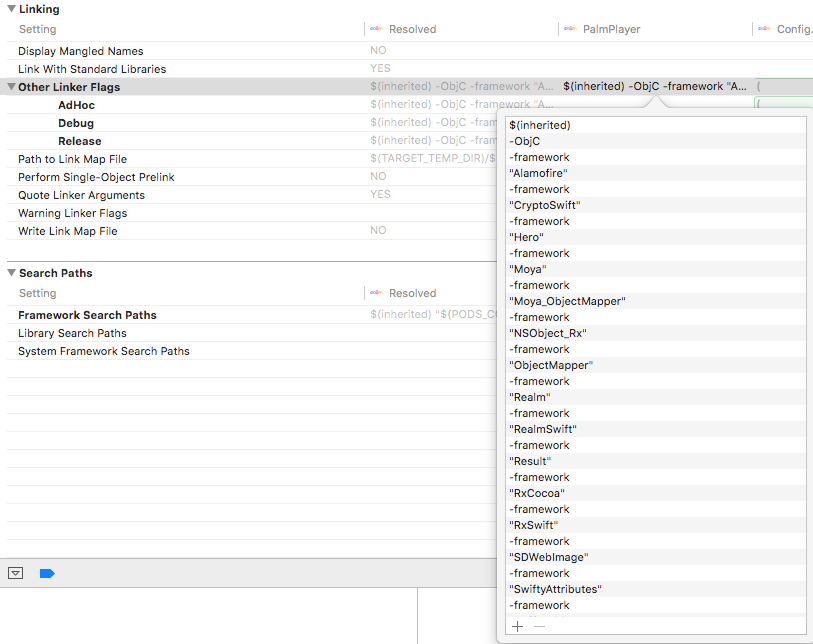Click the Resolved column icon in Search Paths
813x644 pixels.
click(376, 293)
